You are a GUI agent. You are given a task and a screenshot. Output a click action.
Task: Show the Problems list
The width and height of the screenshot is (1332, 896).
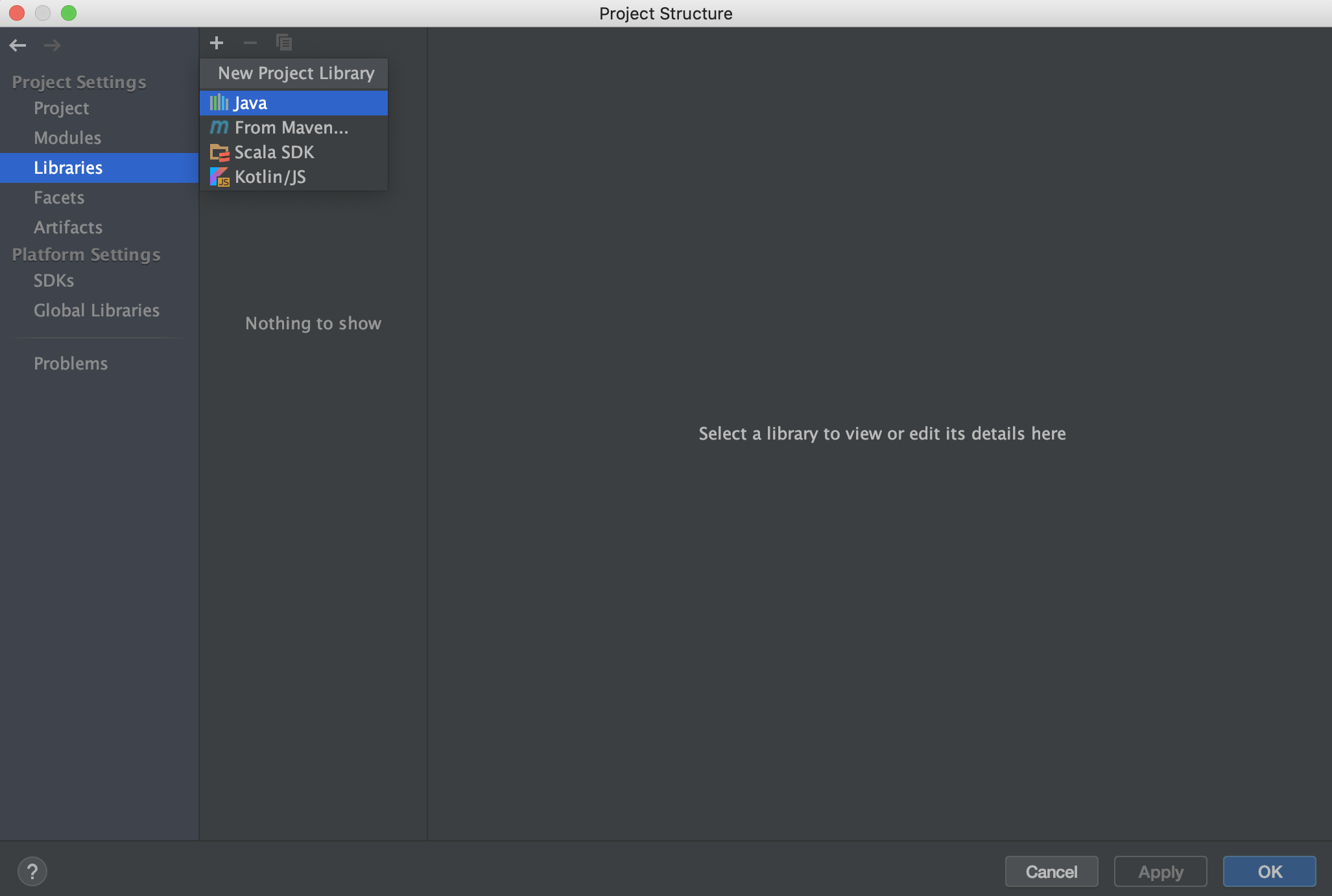[x=71, y=364]
